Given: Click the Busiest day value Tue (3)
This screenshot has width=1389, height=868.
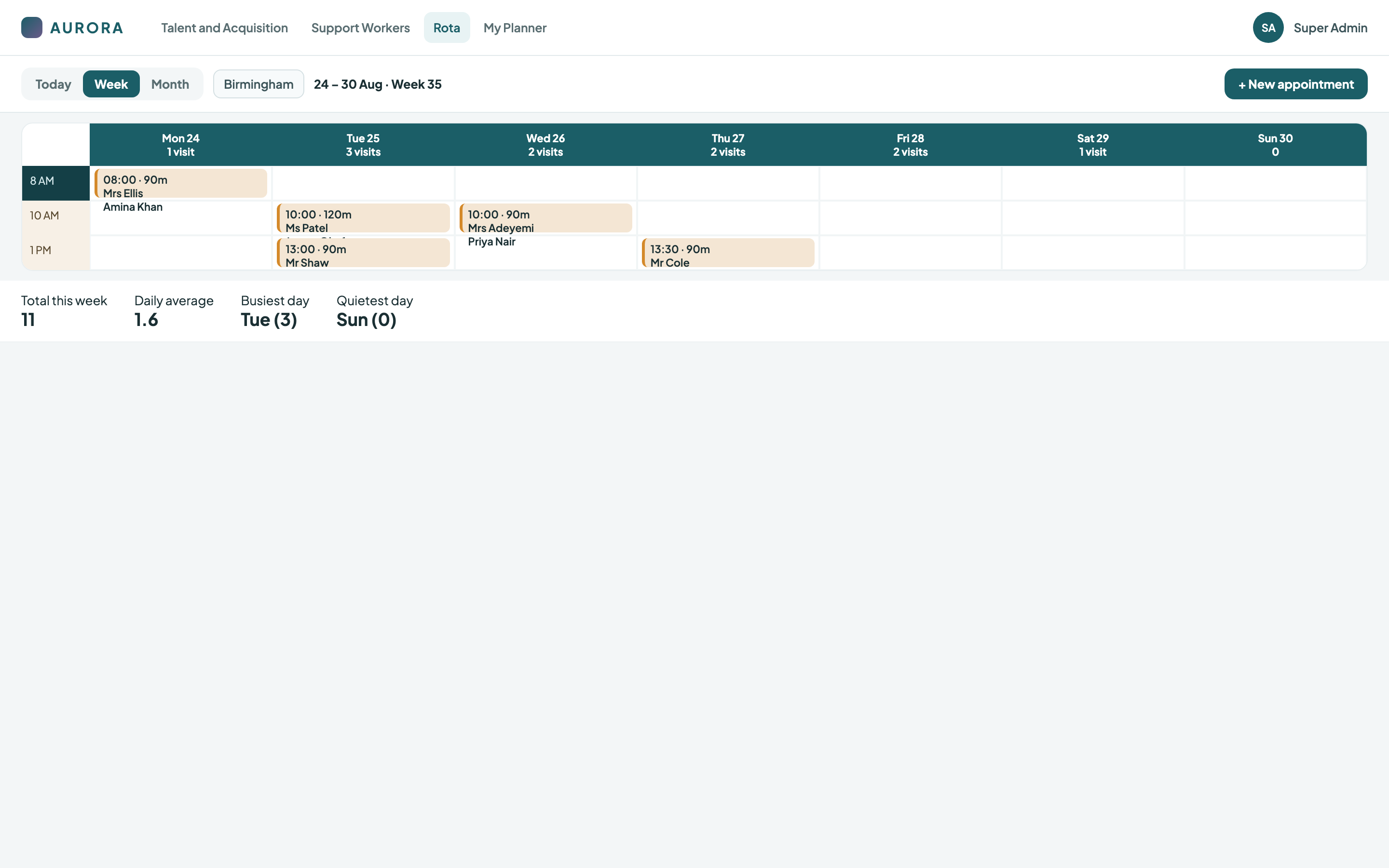Looking at the screenshot, I should pos(269,320).
